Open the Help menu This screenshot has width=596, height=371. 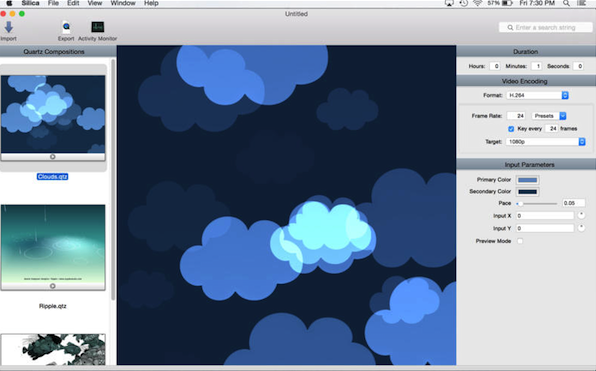click(151, 3)
